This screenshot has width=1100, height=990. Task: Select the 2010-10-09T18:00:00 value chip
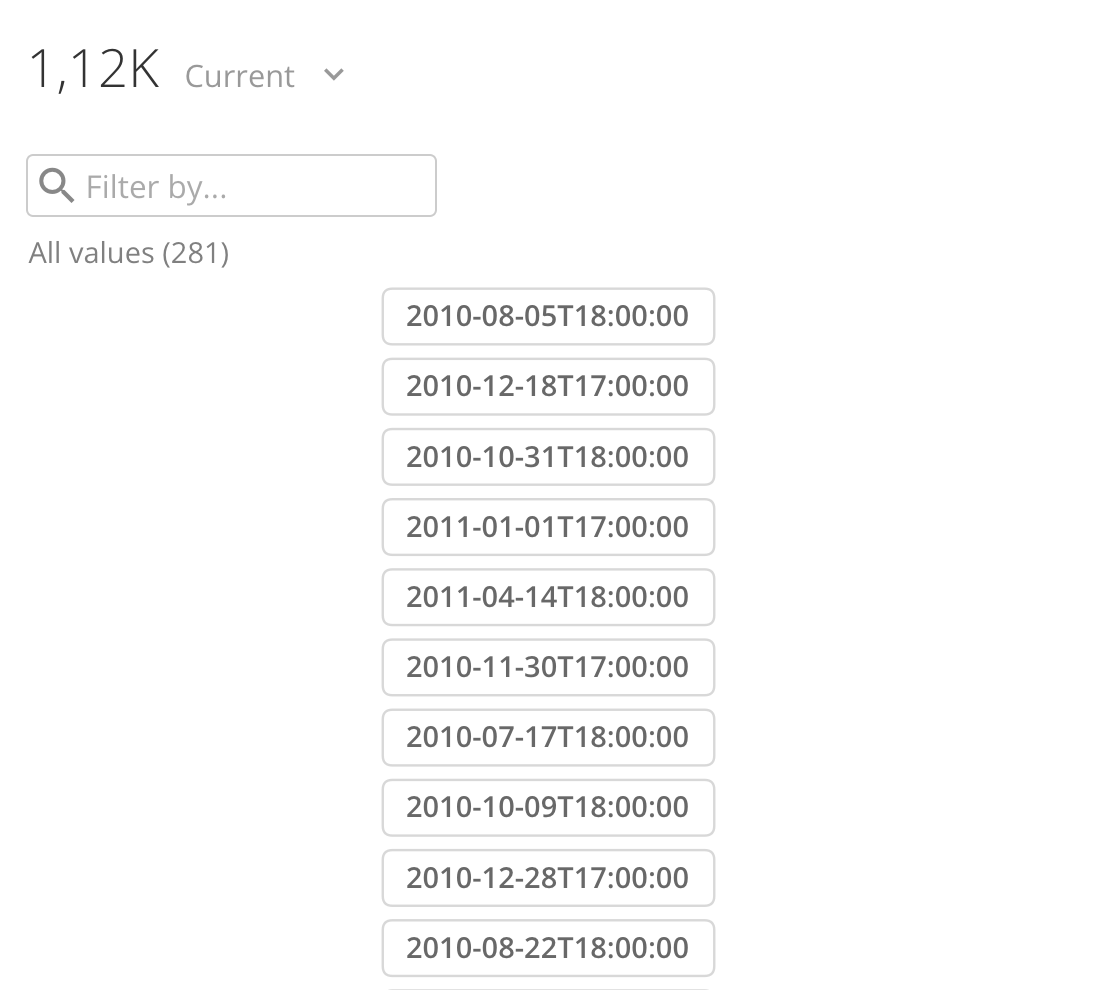(x=548, y=807)
